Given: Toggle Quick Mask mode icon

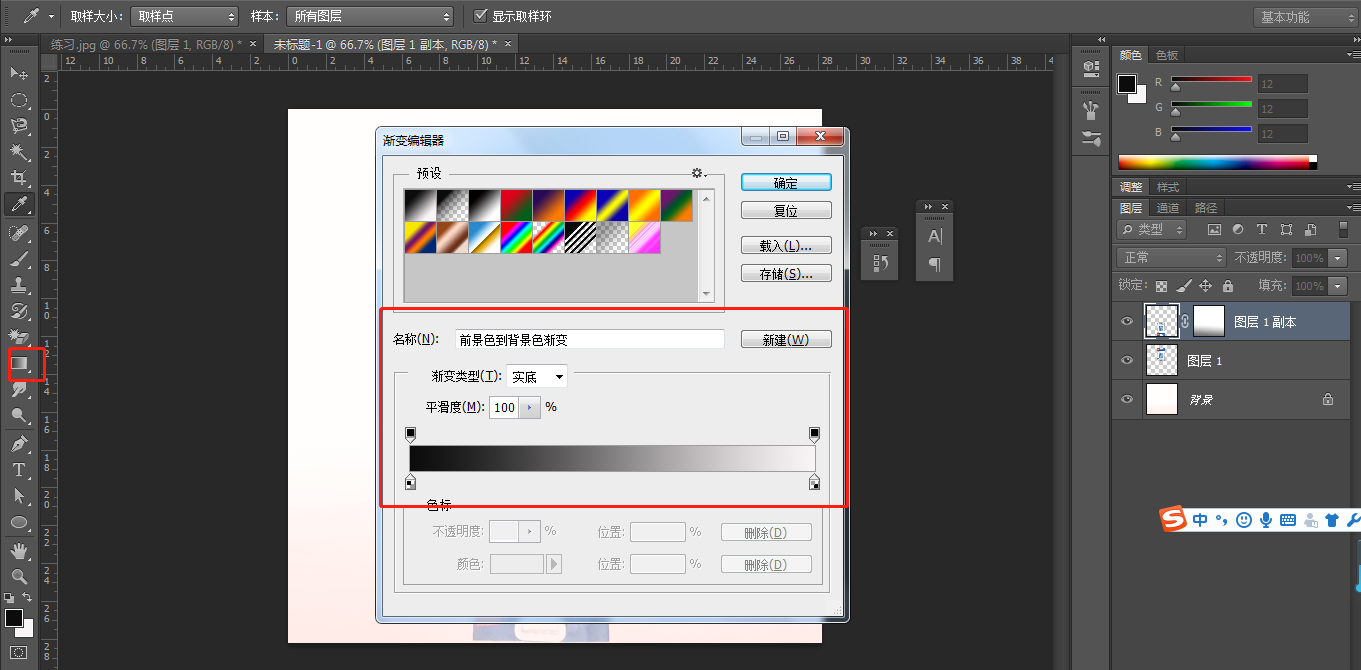Looking at the screenshot, I should tap(19, 652).
